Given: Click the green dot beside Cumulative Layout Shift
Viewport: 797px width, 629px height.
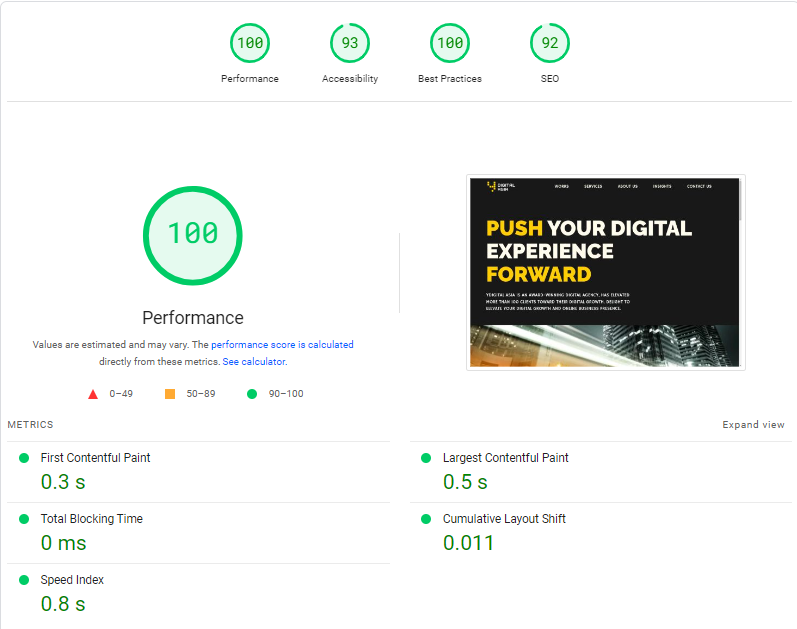Looking at the screenshot, I should 426,519.
